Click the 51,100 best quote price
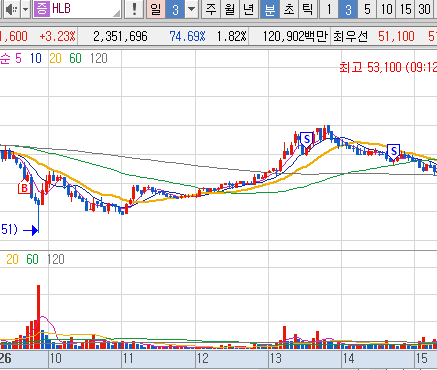This screenshot has width=437, height=370. click(x=396, y=36)
